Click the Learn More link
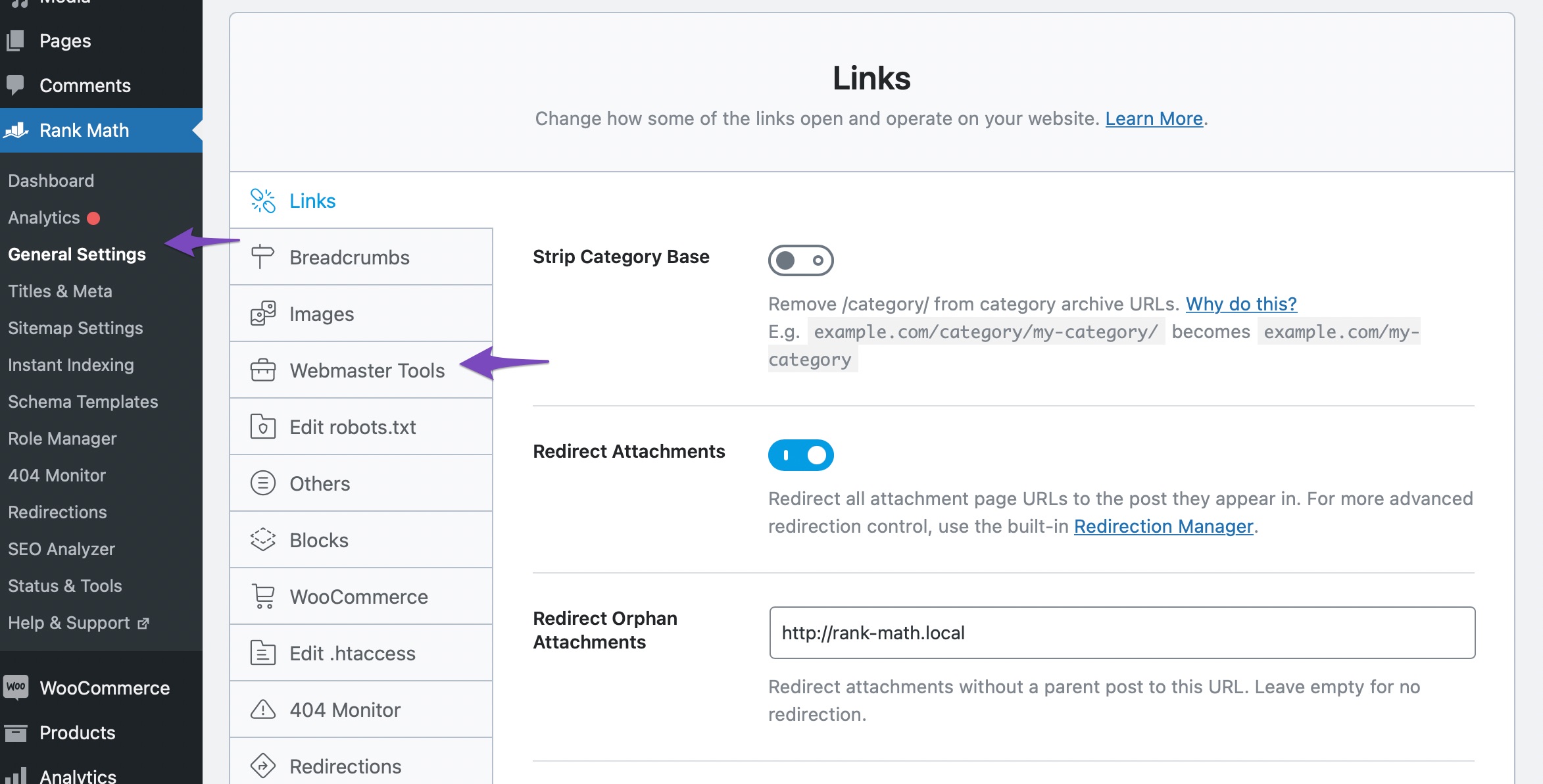 coord(1154,118)
